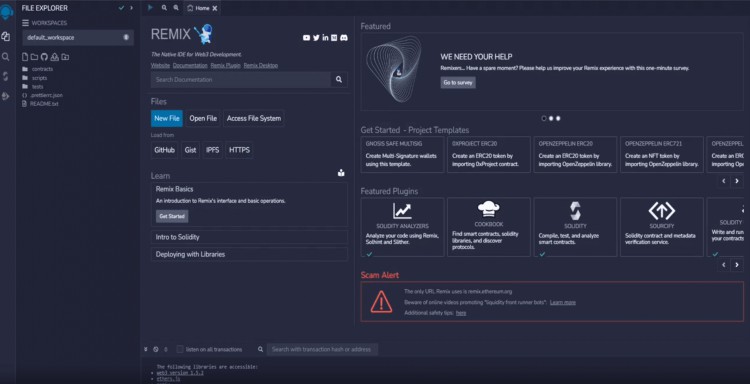This screenshot has width=750, height=384.
Task: Open Remix LinkedIn icon
Action: click(325, 38)
